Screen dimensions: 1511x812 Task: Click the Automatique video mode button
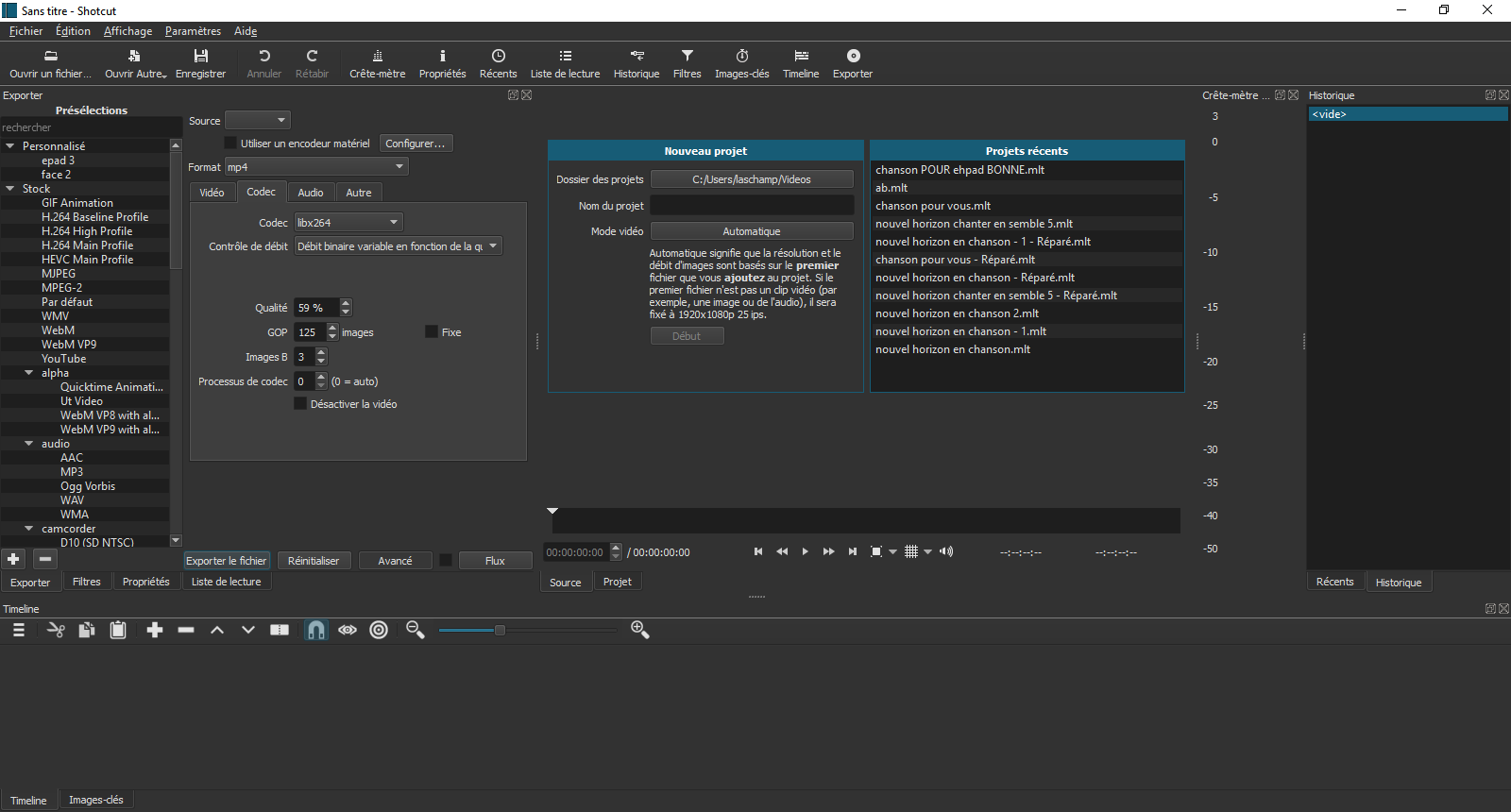coord(752,230)
